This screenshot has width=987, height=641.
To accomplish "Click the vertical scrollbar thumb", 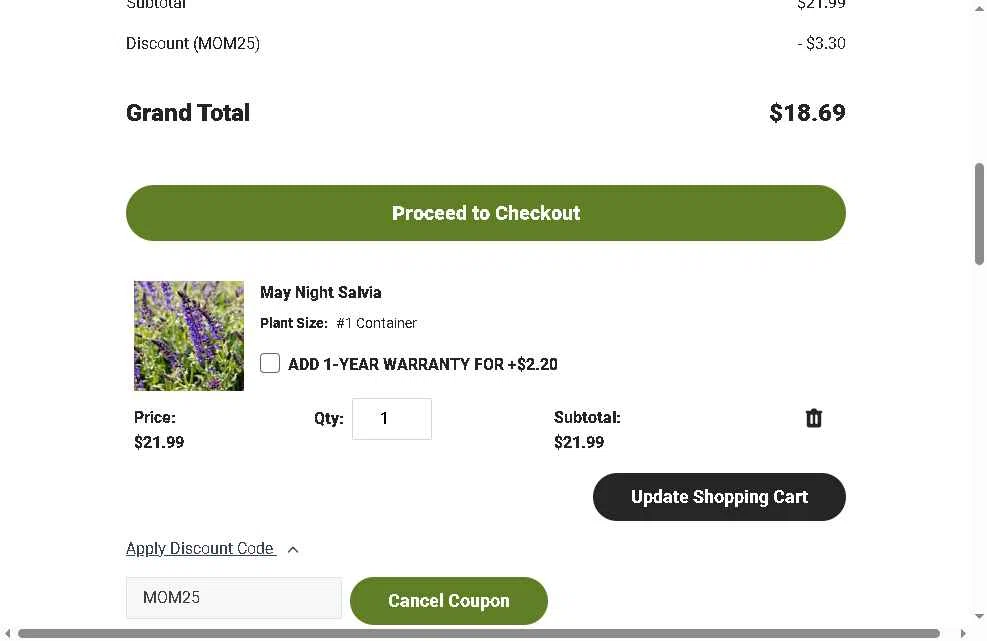I will pos(979,214).
